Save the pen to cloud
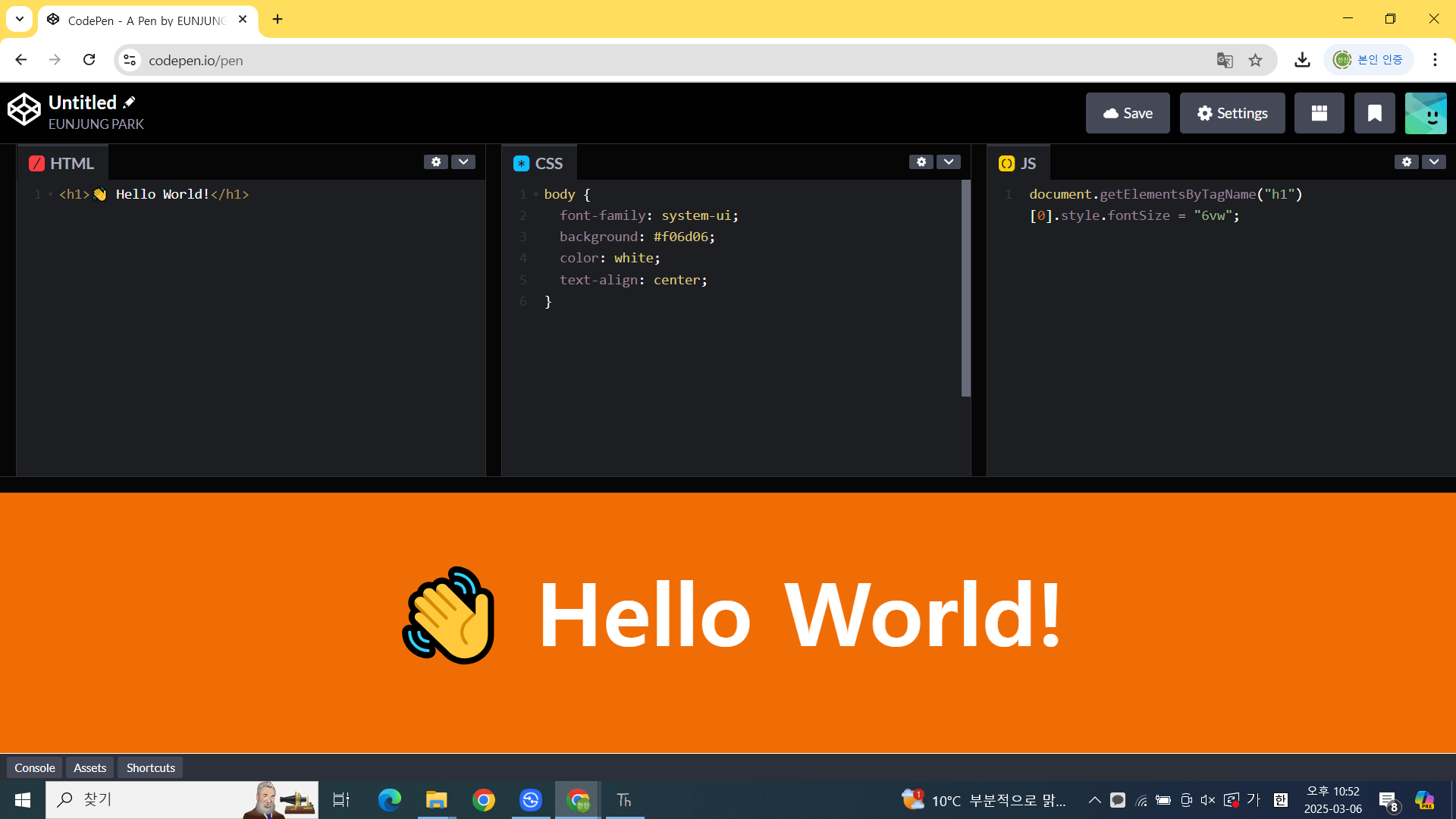 pyautogui.click(x=1128, y=113)
